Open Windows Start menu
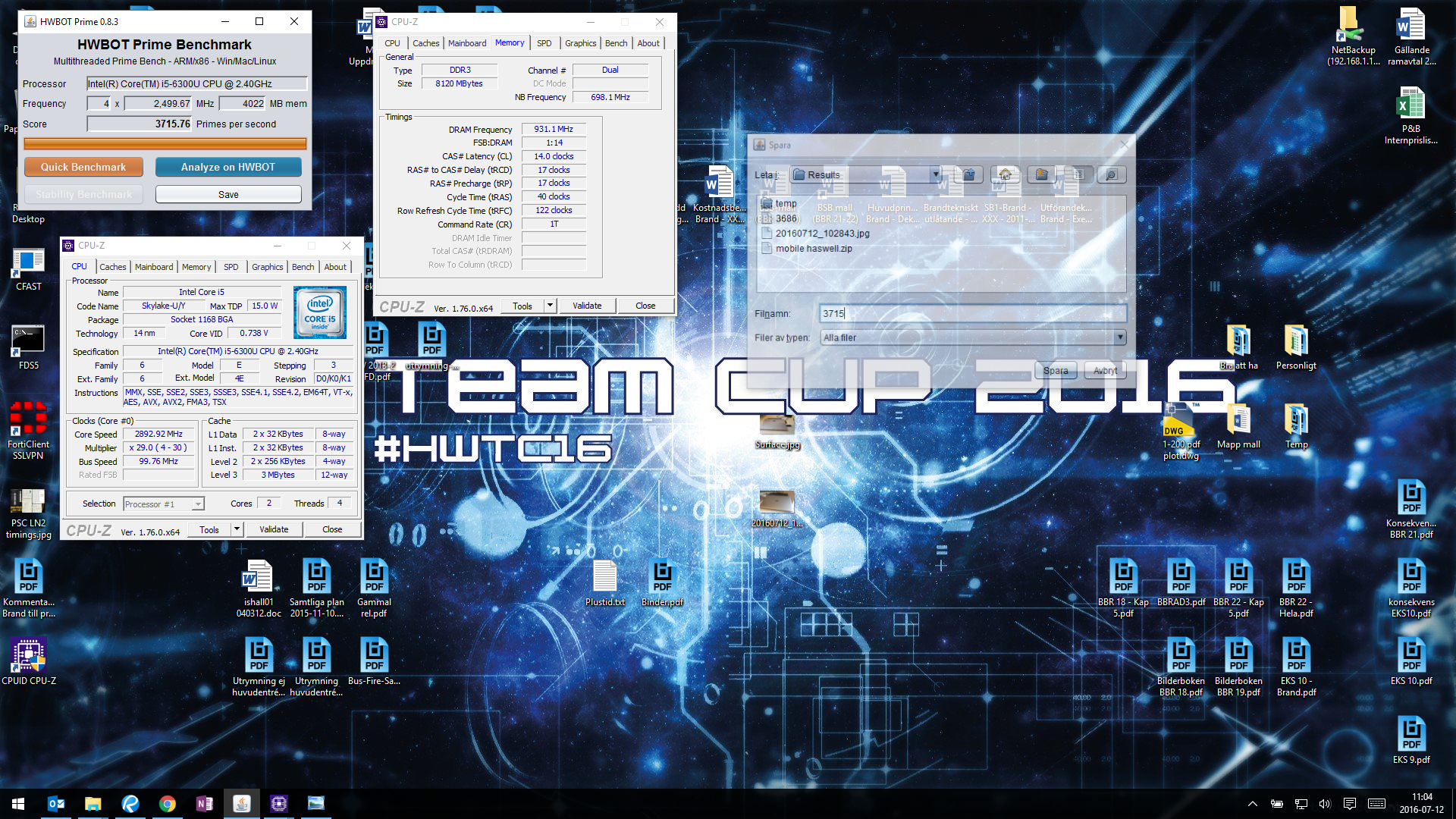The height and width of the screenshot is (819, 1456). (18, 804)
